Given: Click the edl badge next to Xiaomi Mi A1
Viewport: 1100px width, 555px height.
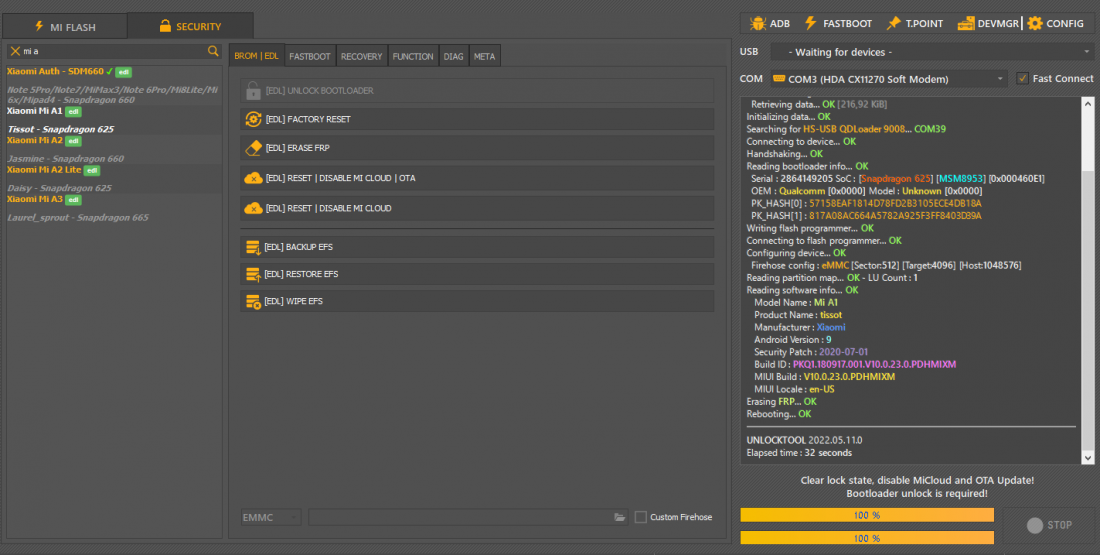Looking at the screenshot, I should pos(74,112).
